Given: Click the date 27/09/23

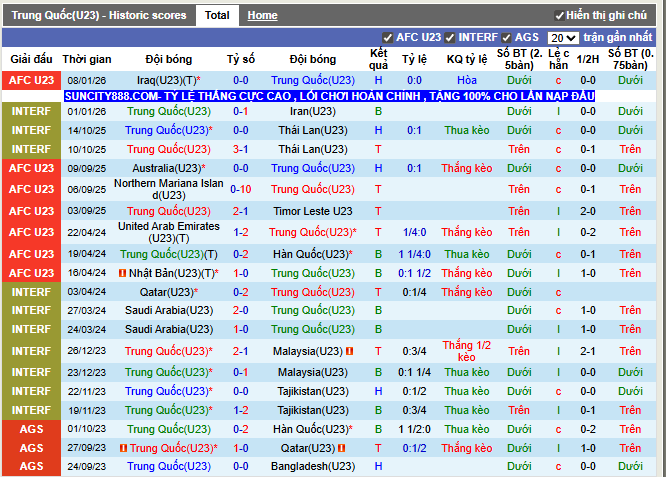Looking at the screenshot, I should coord(87,448).
